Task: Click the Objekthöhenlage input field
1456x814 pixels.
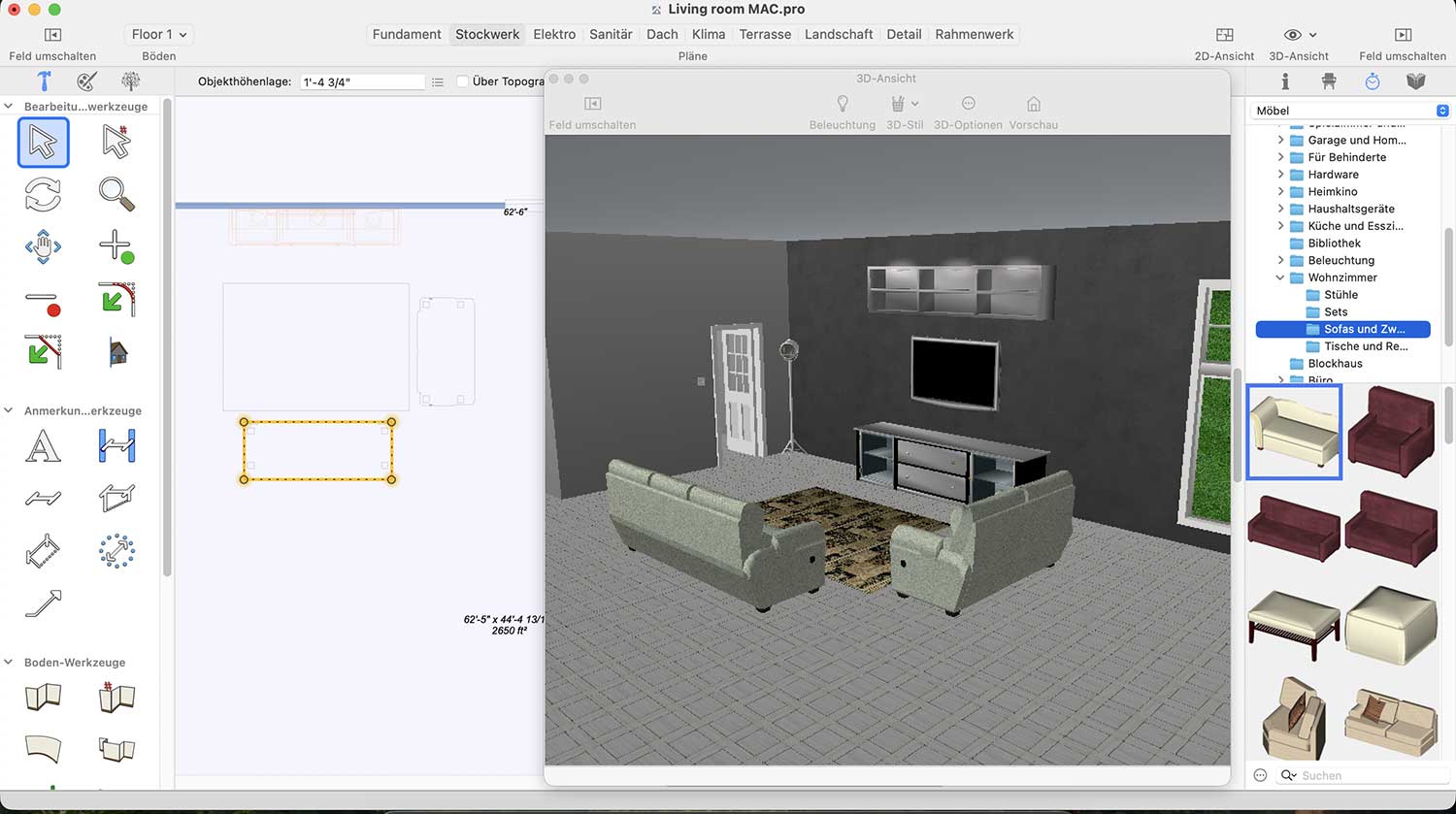Action: click(x=361, y=82)
